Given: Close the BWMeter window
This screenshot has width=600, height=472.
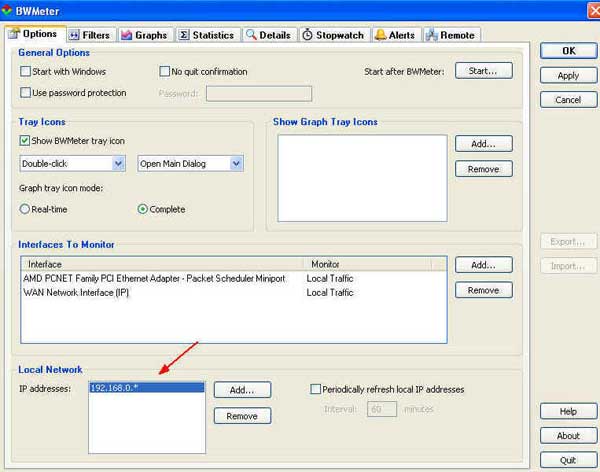Looking at the screenshot, I should click(x=593, y=11).
